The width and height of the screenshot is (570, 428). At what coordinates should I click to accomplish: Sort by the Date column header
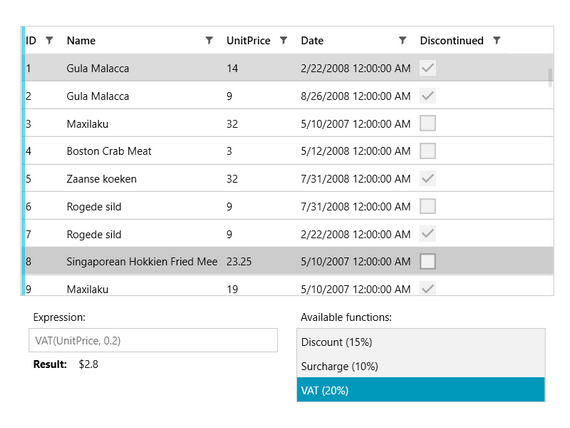pos(312,40)
